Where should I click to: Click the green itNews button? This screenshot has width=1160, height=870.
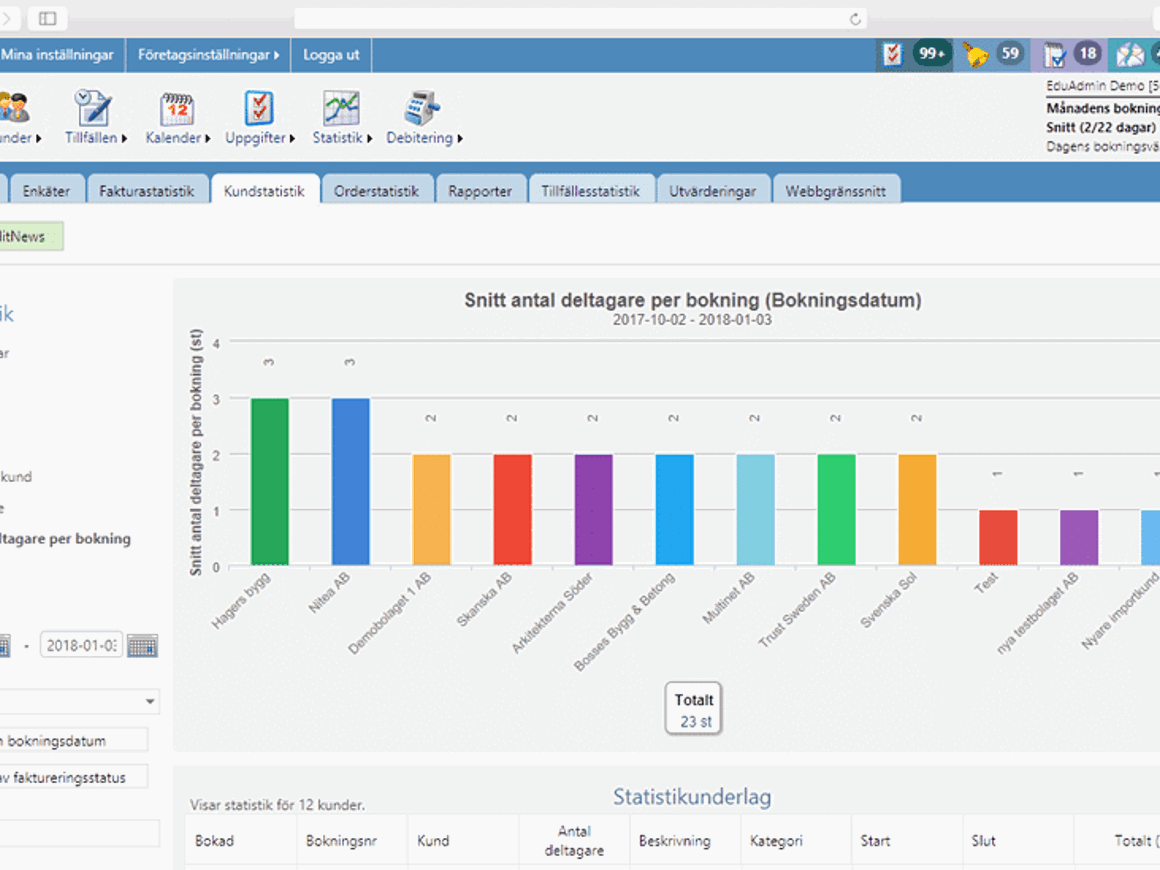(x=30, y=237)
